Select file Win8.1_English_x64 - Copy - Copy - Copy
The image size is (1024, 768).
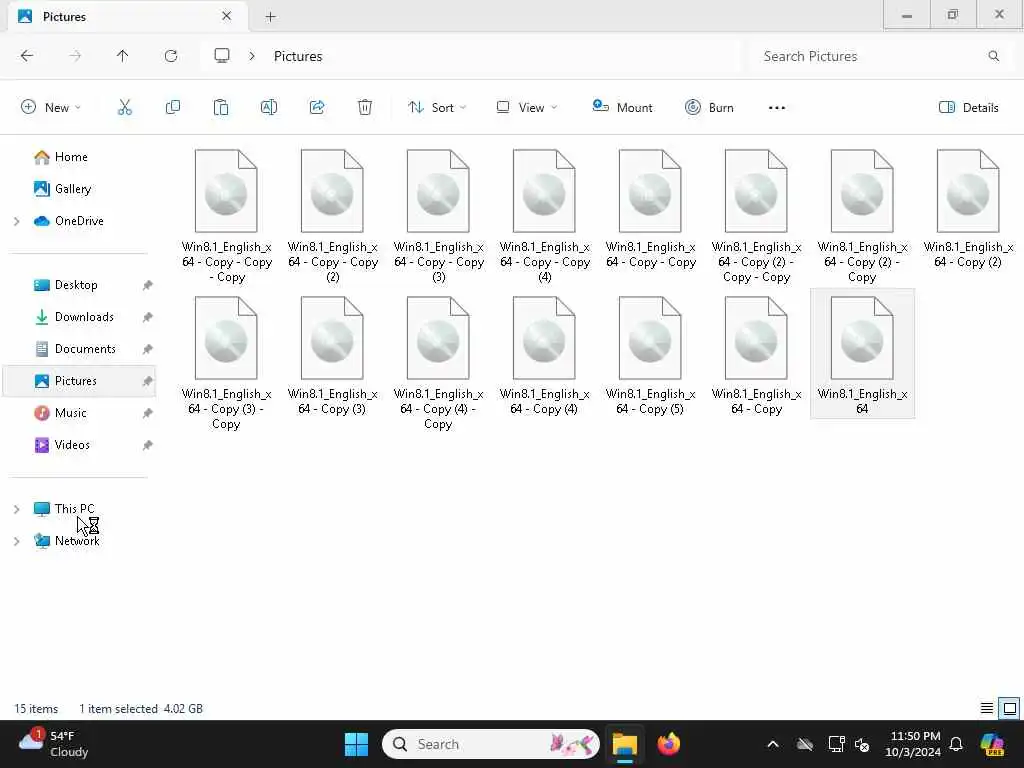226,216
